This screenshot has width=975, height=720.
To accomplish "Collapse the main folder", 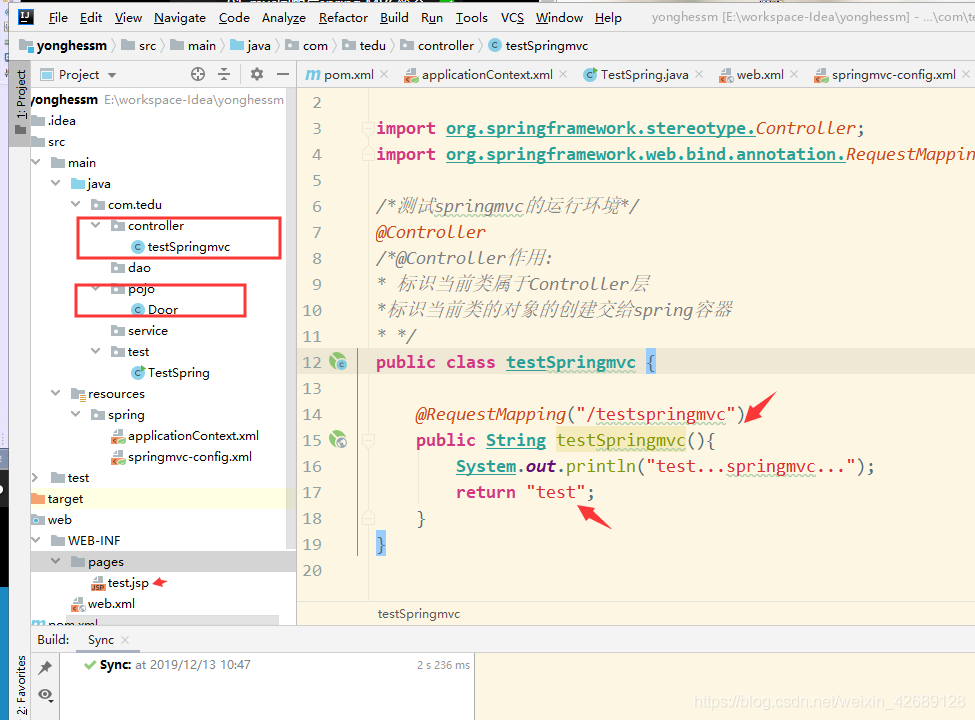I will pyautogui.click(x=36, y=162).
